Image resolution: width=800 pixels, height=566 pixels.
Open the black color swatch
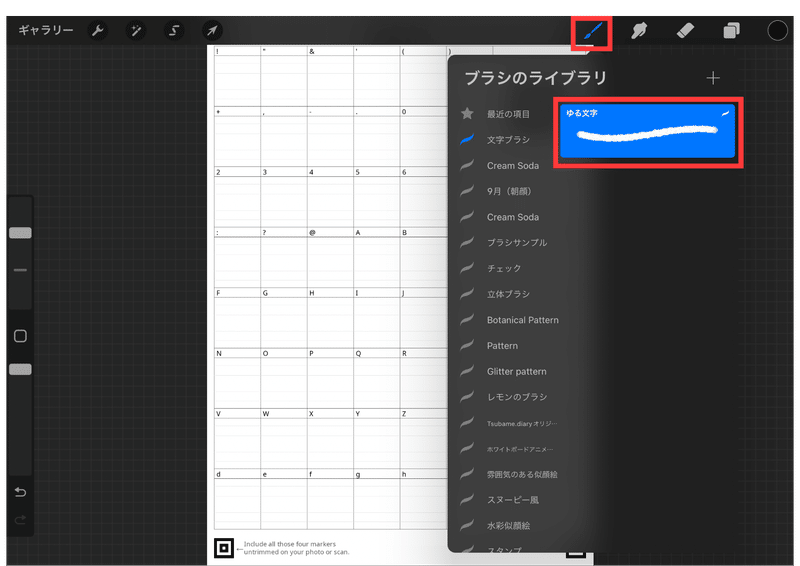tap(777, 31)
